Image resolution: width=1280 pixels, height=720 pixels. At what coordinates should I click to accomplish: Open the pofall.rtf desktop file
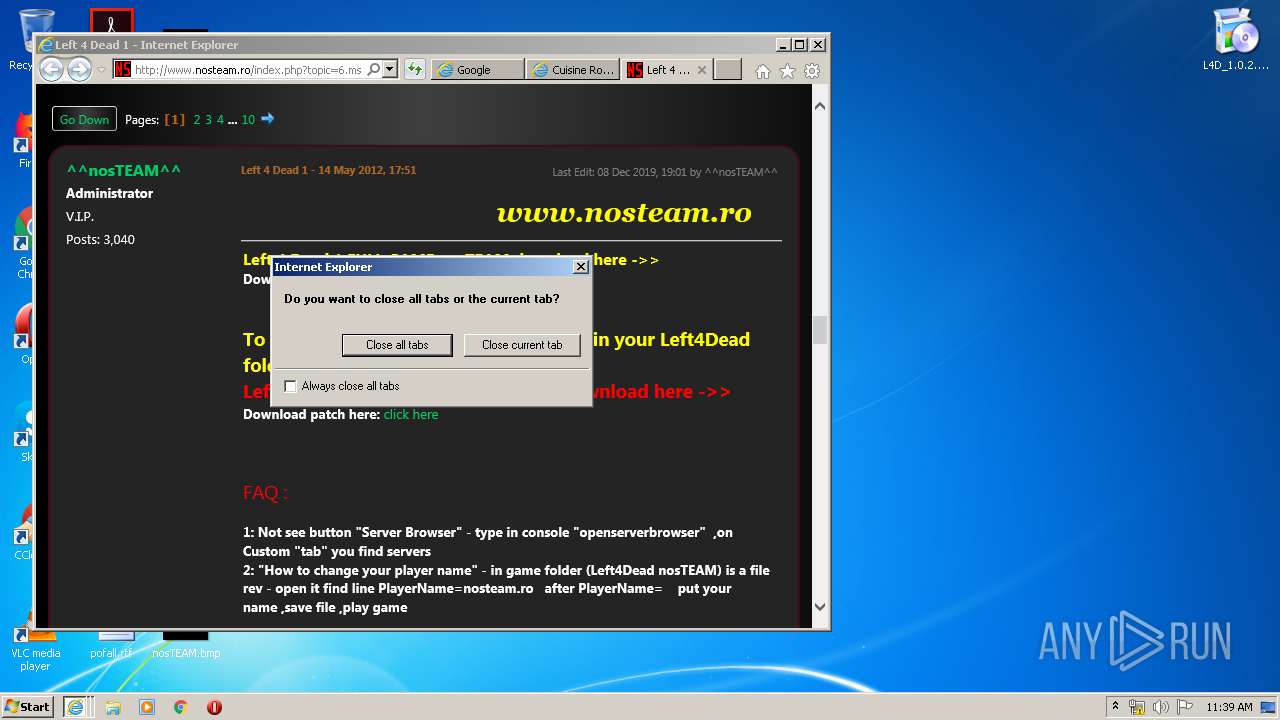(x=111, y=647)
